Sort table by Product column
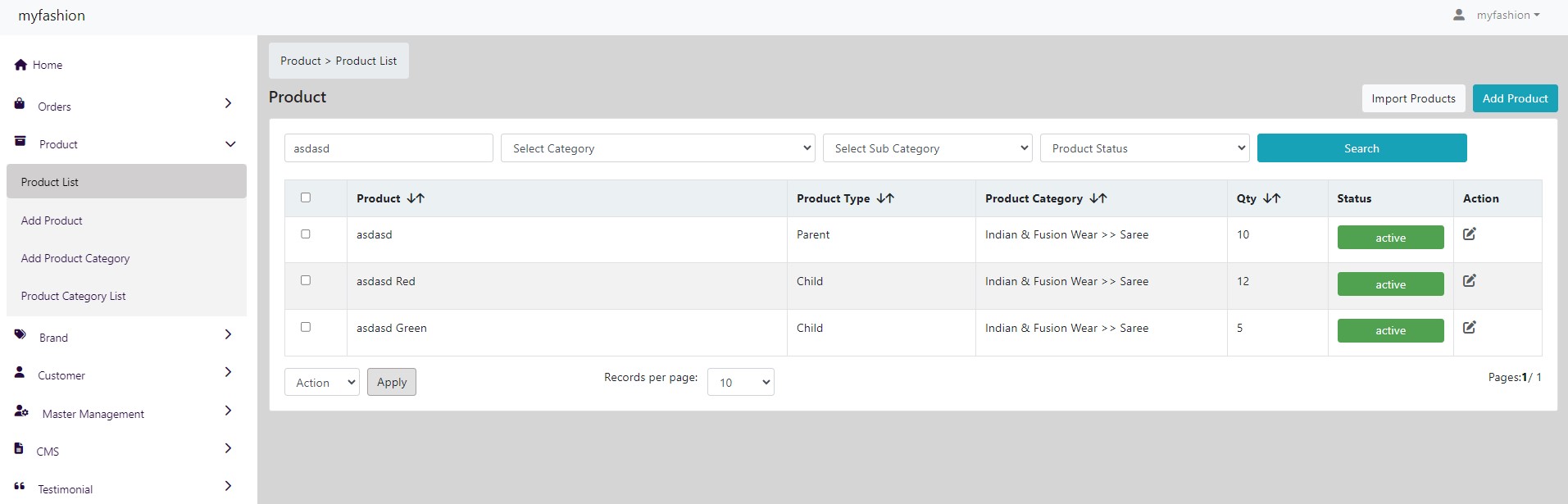Viewport: 1568px width, 504px height. click(416, 198)
